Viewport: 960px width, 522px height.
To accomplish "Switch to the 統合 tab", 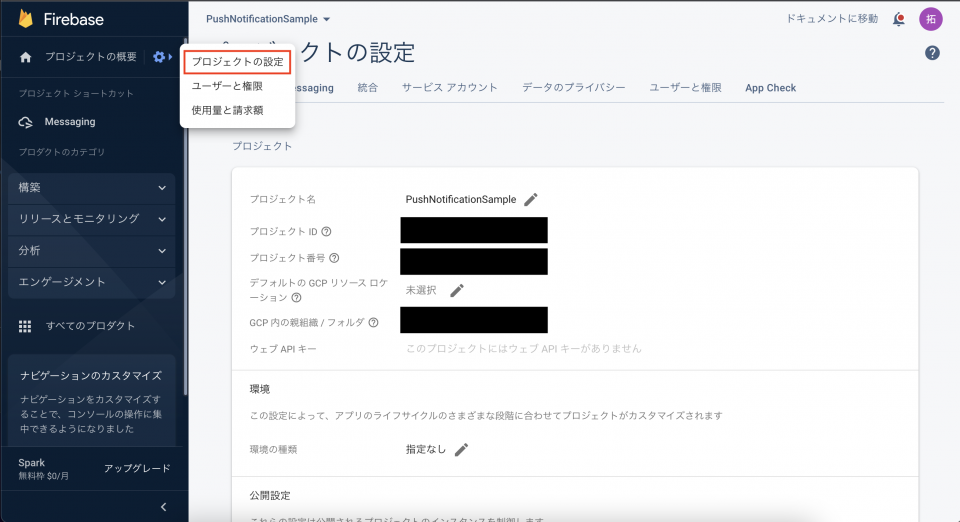I will pos(367,88).
